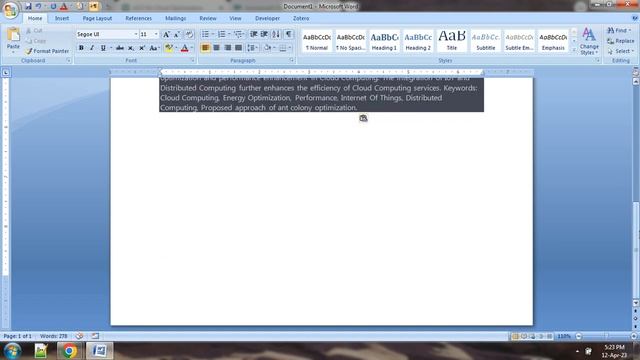Toggle show paragraph marks
Viewport: 640px width, 360px height.
[x=288, y=34]
